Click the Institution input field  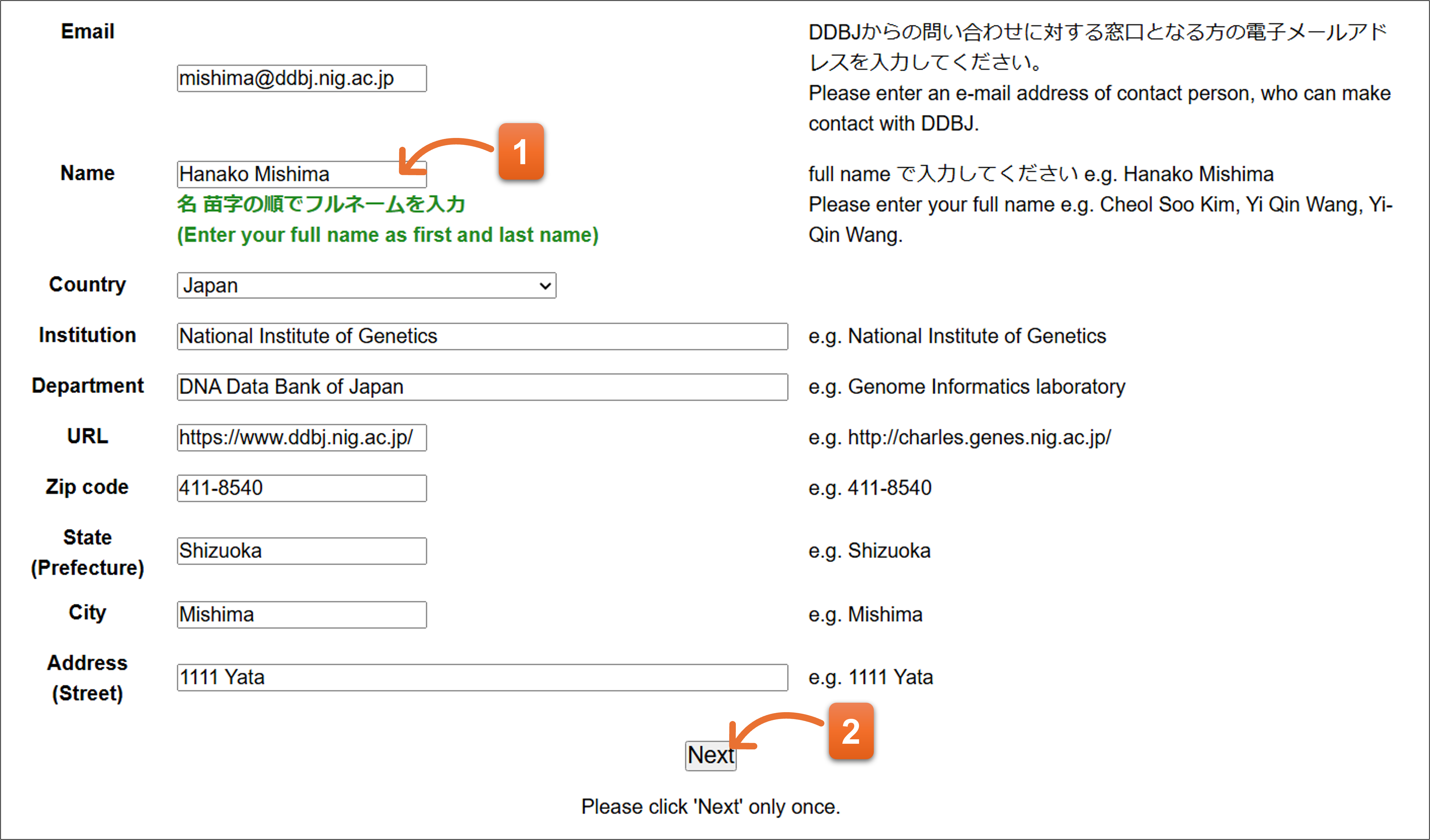[482, 337]
